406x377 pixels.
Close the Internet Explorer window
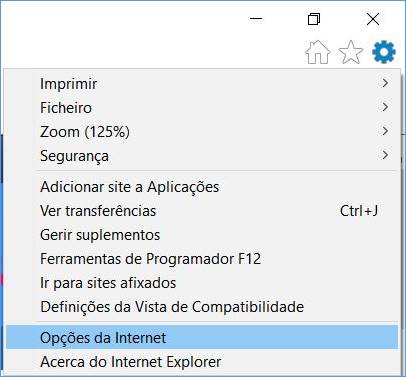[x=373, y=19]
